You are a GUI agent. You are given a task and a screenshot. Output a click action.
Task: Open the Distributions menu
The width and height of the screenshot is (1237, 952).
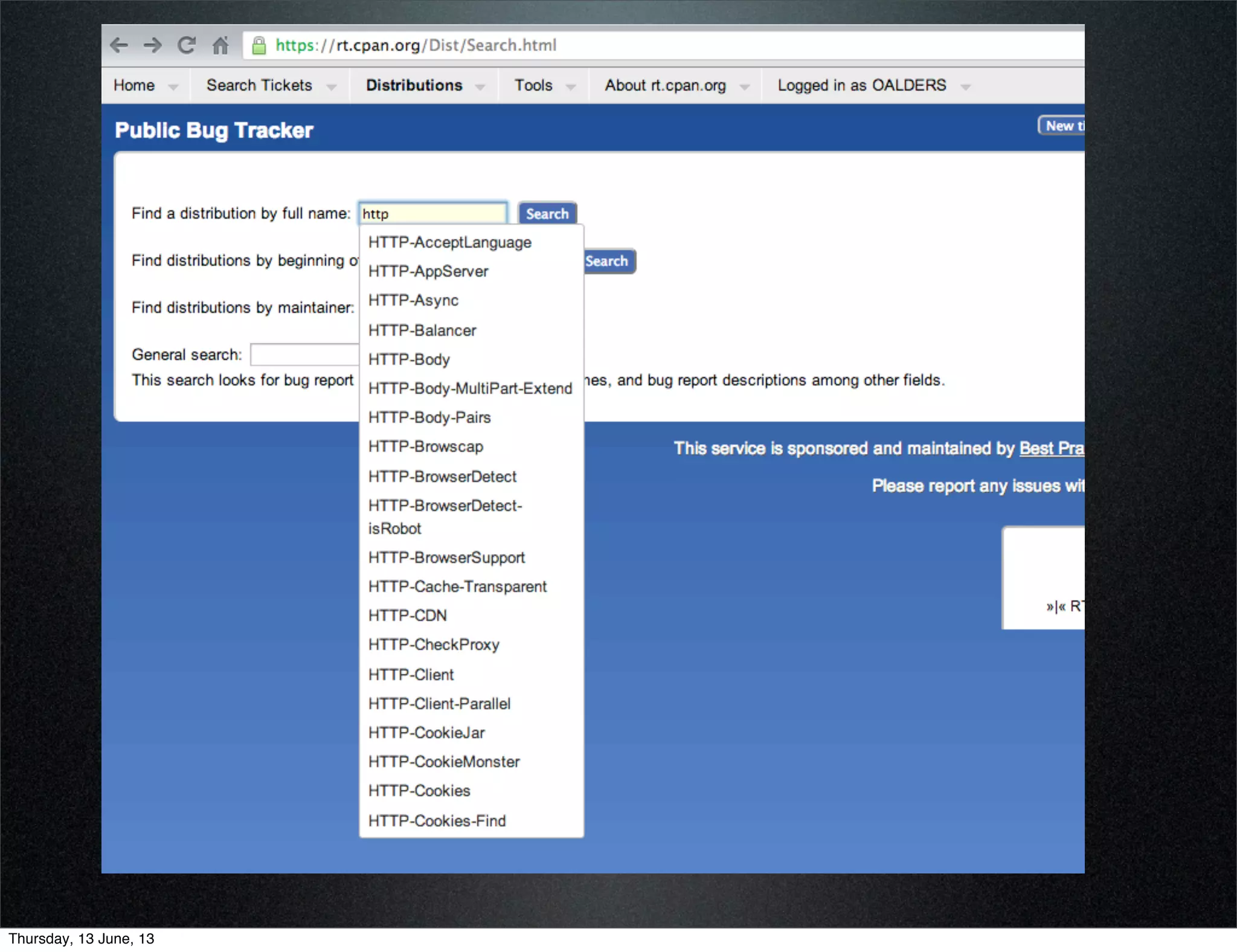pos(414,85)
